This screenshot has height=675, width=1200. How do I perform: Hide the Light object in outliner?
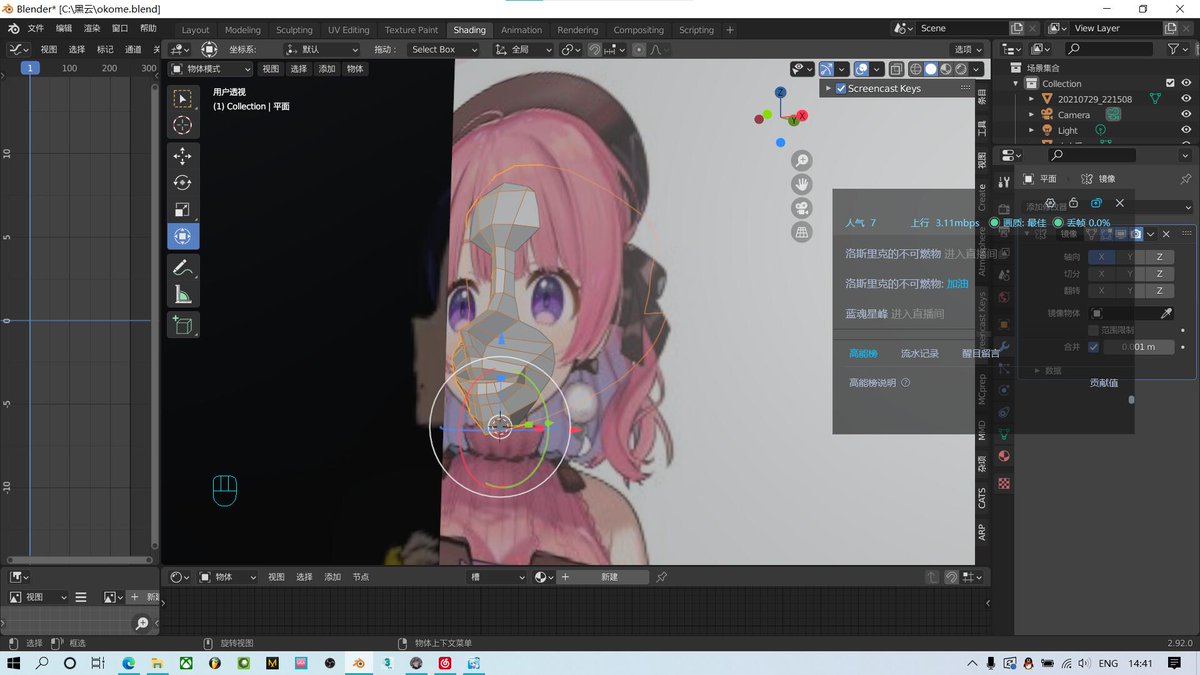(1186, 130)
